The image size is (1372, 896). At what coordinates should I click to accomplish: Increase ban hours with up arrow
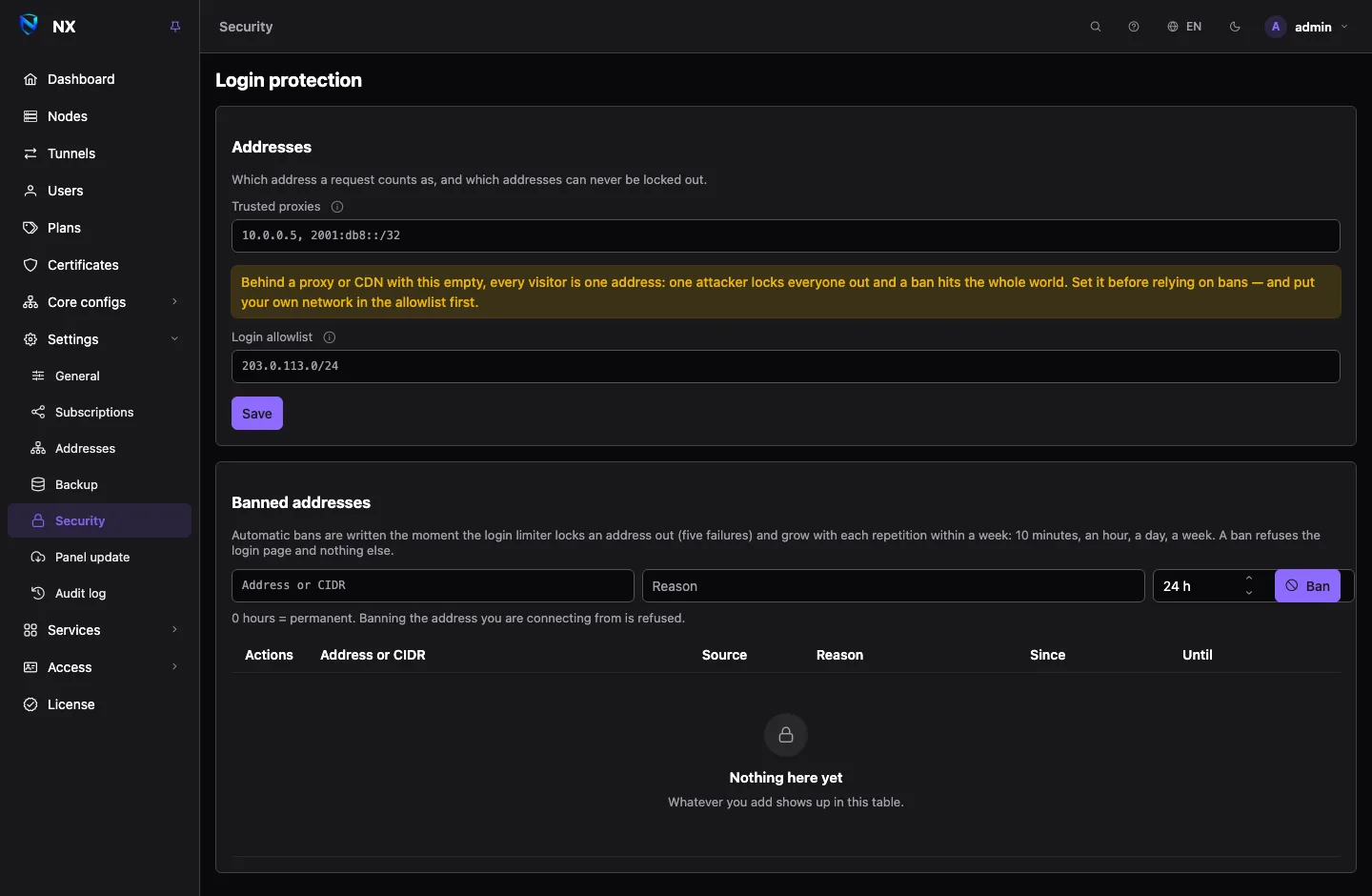click(x=1249, y=579)
